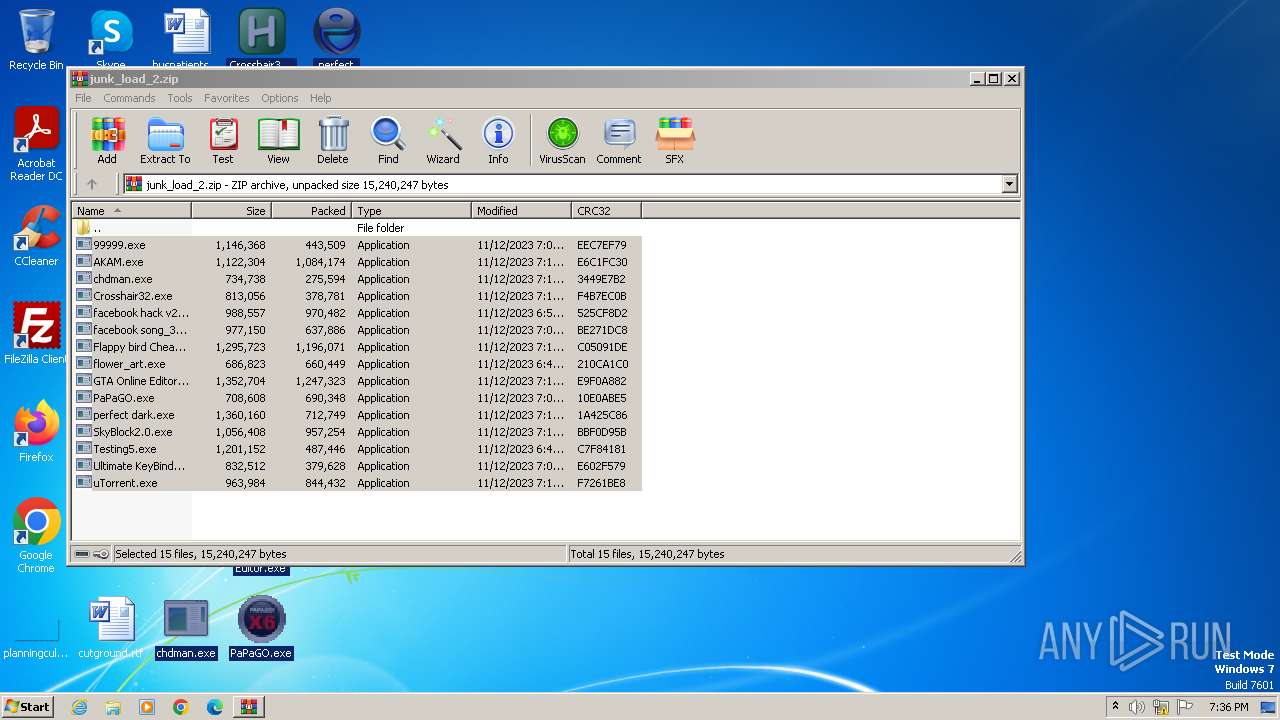This screenshot has height=720, width=1280.
Task: Sort by Size column header
Action: (232, 211)
